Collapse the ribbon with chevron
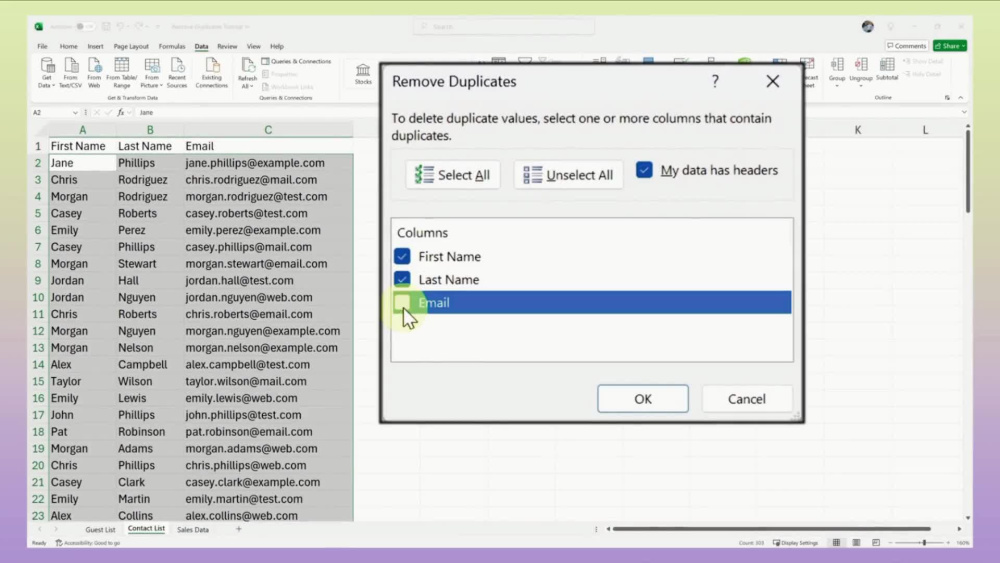The width and height of the screenshot is (1000, 563). click(x=960, y=98)
